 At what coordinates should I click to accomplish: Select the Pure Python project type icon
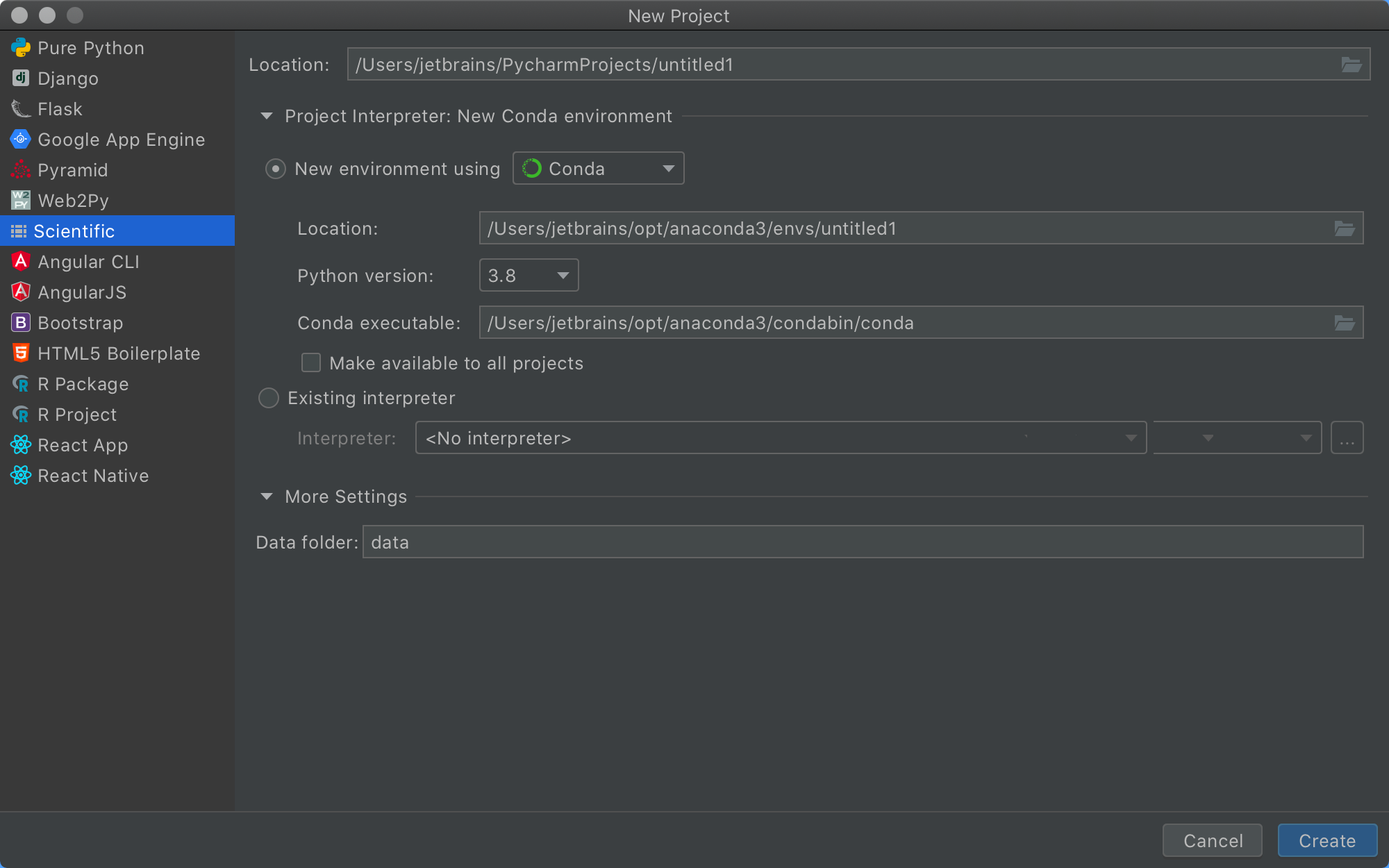[21, 47]
